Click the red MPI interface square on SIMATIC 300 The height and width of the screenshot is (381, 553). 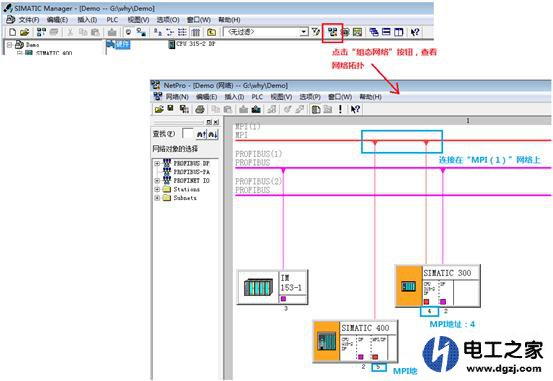point(426,302)
